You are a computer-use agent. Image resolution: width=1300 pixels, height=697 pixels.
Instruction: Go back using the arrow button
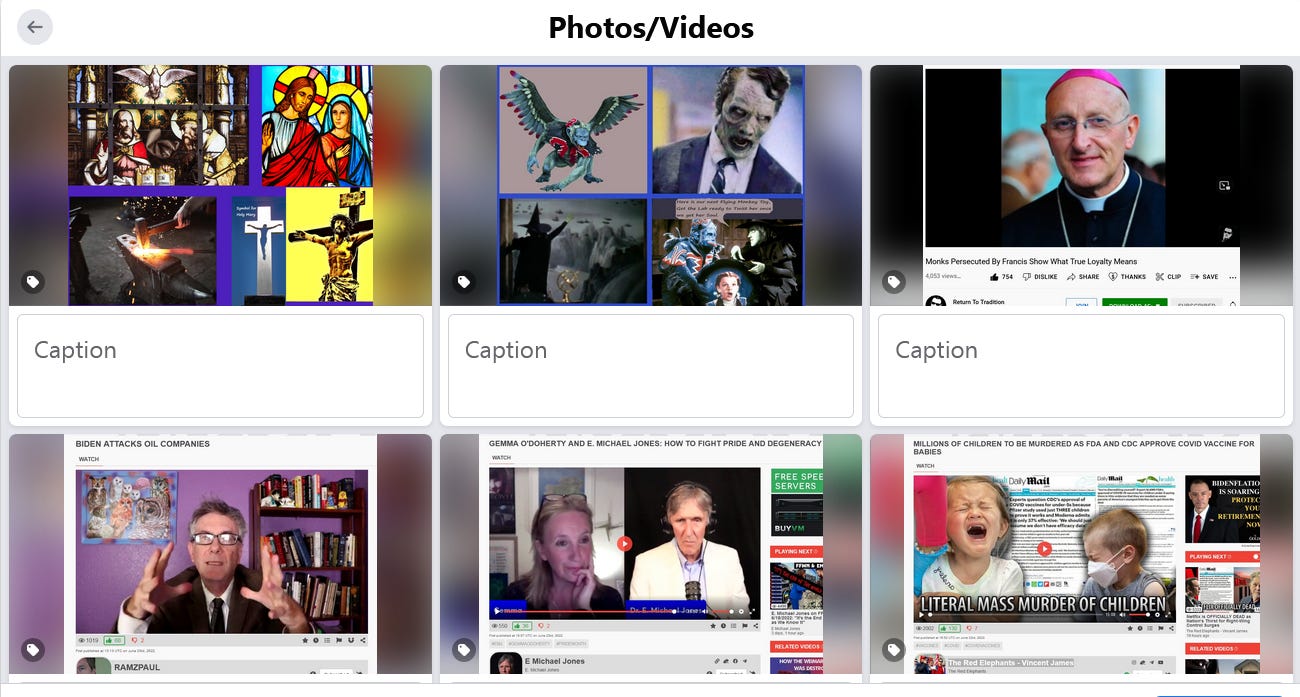click(x=35, y=27)
